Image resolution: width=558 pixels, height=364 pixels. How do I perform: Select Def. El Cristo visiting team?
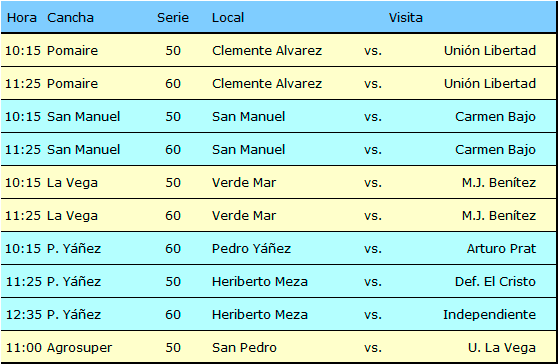[495, 281]
